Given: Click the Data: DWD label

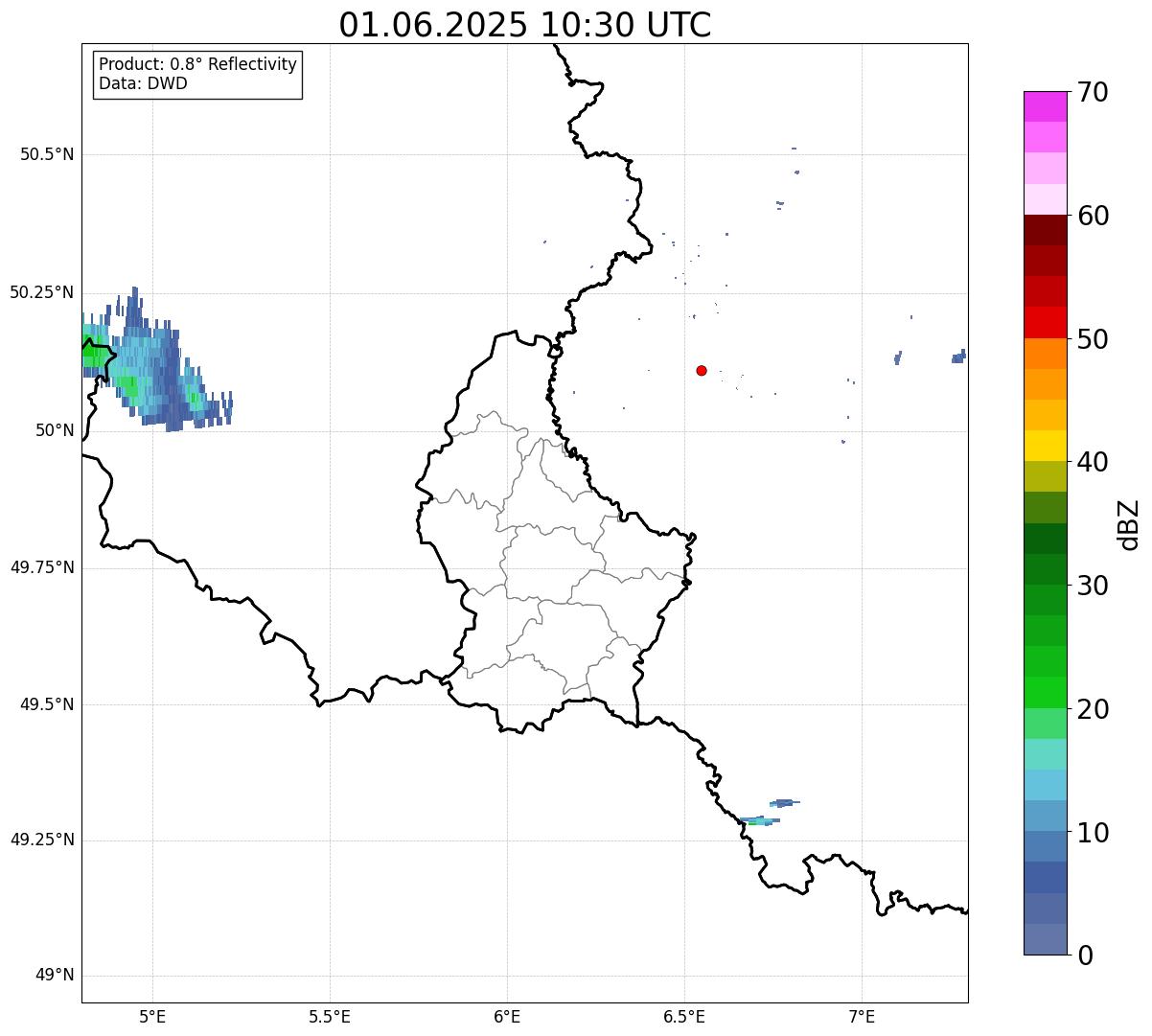Looking at the screenshot, I should pos(143,83).
